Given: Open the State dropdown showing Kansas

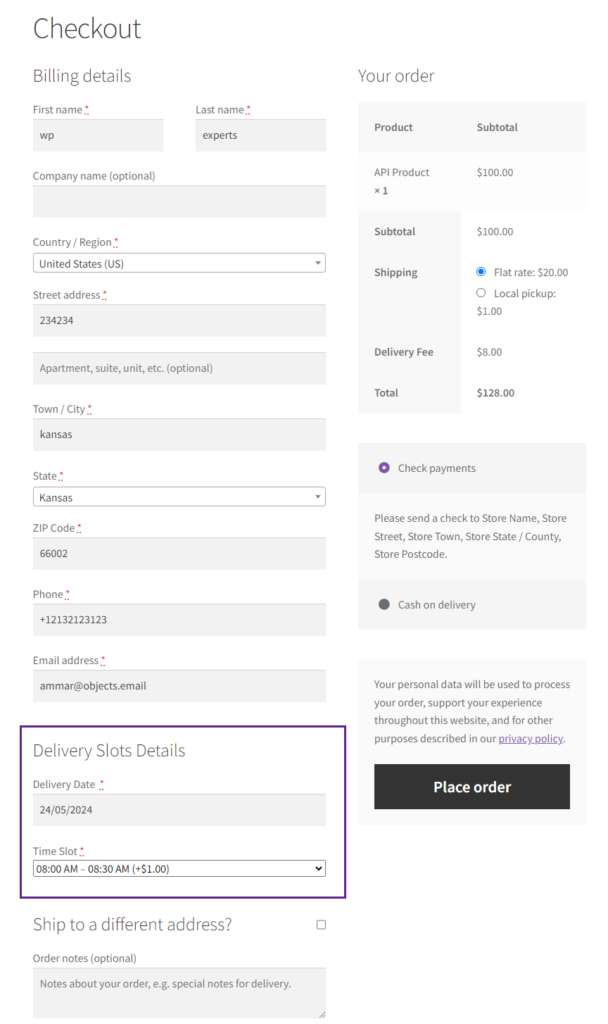Looking at the screenshot, I should coord(179,497).
